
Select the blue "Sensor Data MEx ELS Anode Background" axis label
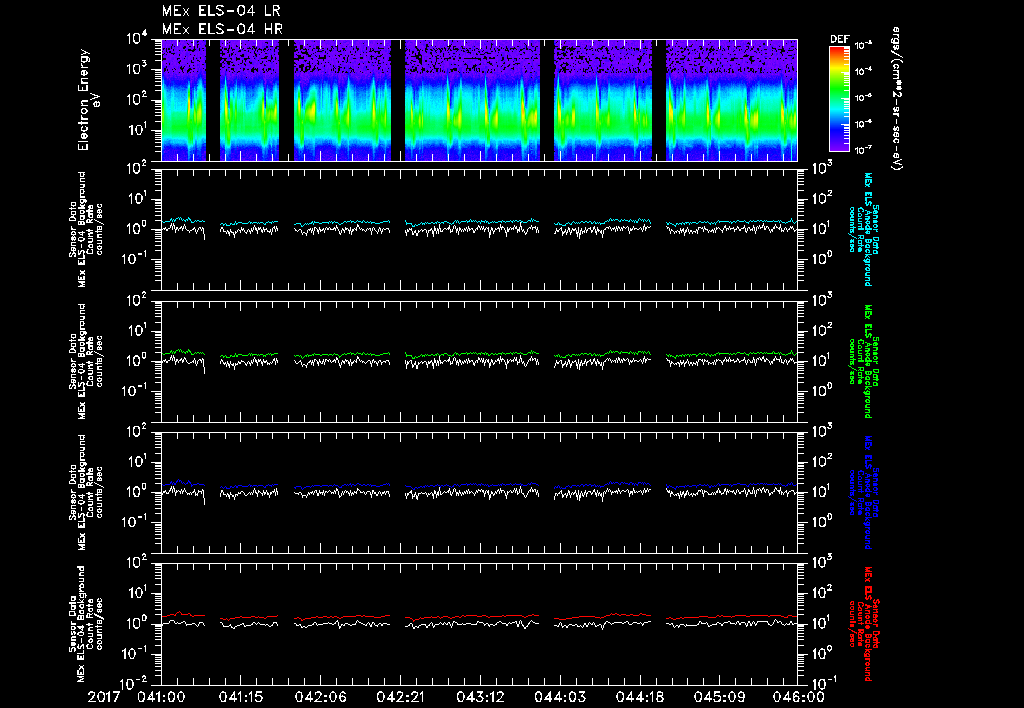(863, 492)
